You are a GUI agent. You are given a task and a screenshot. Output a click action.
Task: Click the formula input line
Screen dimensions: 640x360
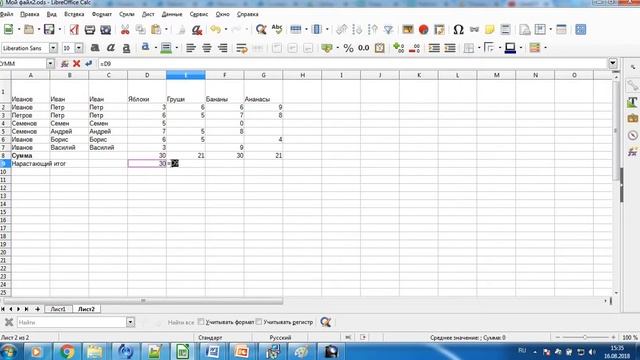click(353, 64)
